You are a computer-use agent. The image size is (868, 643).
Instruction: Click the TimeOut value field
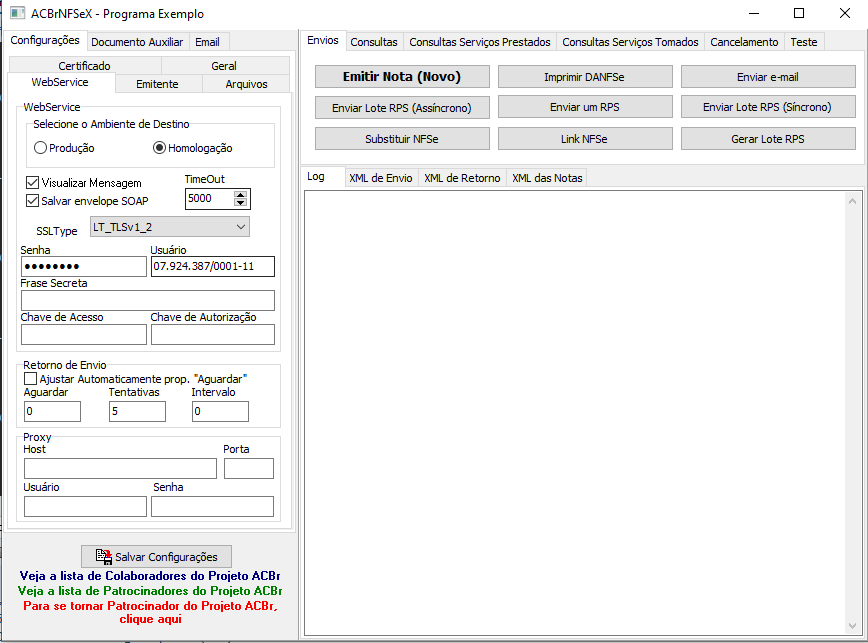(x=210, y=199)
